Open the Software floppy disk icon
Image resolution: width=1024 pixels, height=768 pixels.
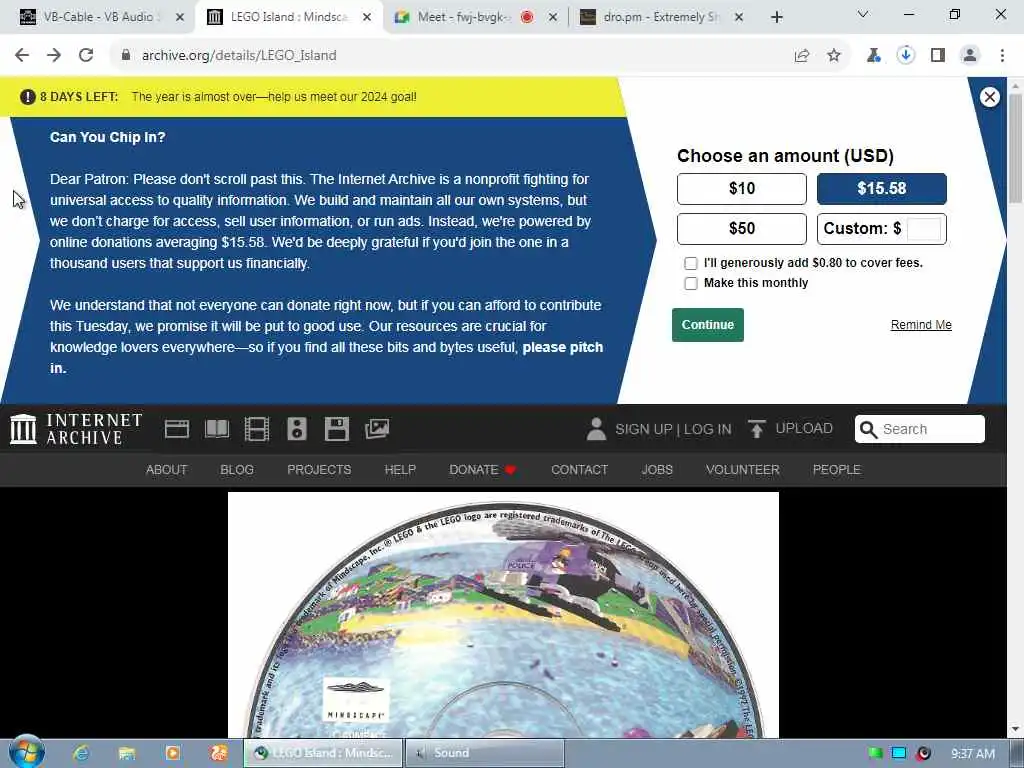pos(336,429)
